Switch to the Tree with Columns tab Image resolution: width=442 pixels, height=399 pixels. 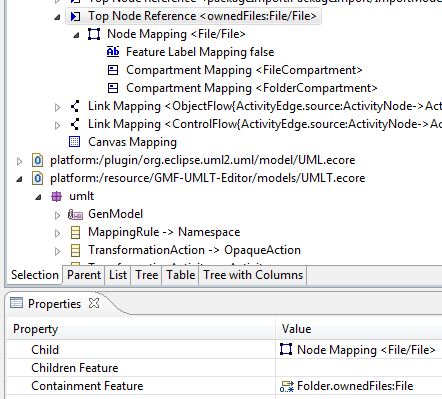(253, 275)
